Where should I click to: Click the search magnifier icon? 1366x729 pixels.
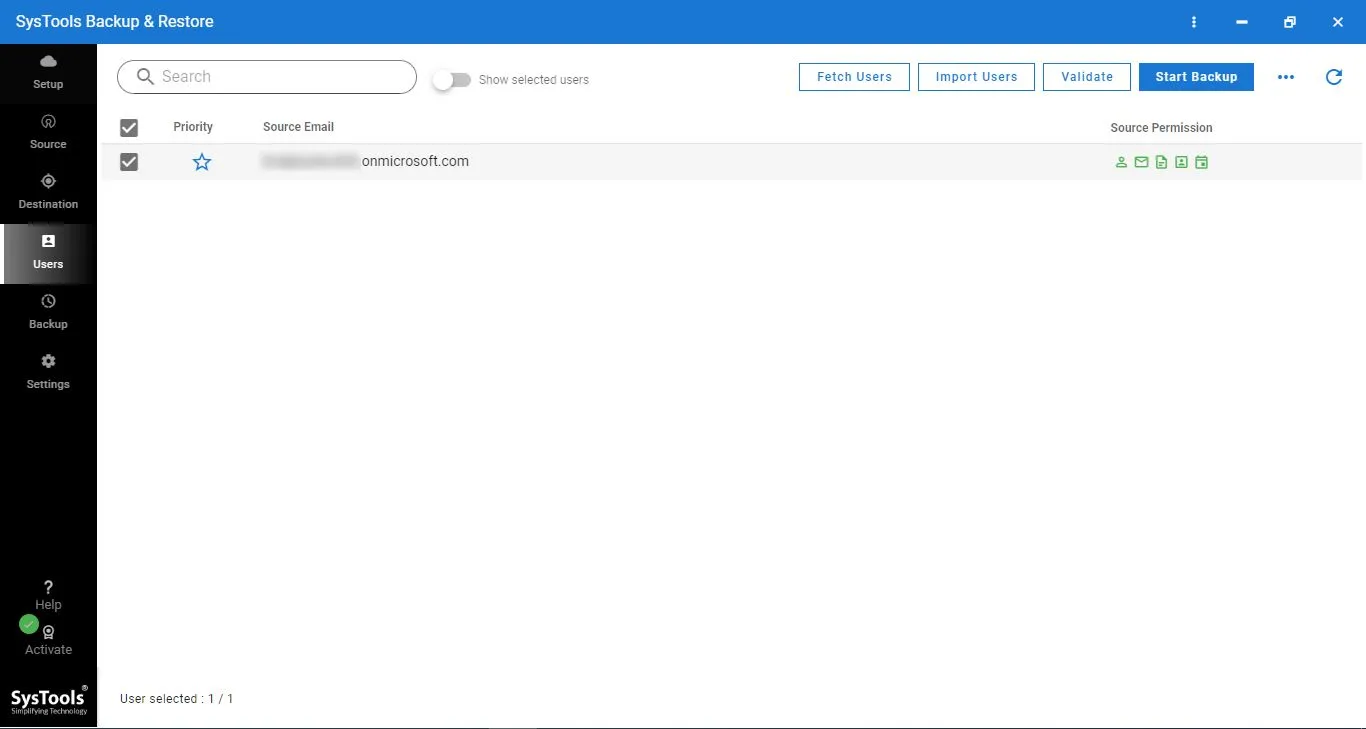[145, 77]
